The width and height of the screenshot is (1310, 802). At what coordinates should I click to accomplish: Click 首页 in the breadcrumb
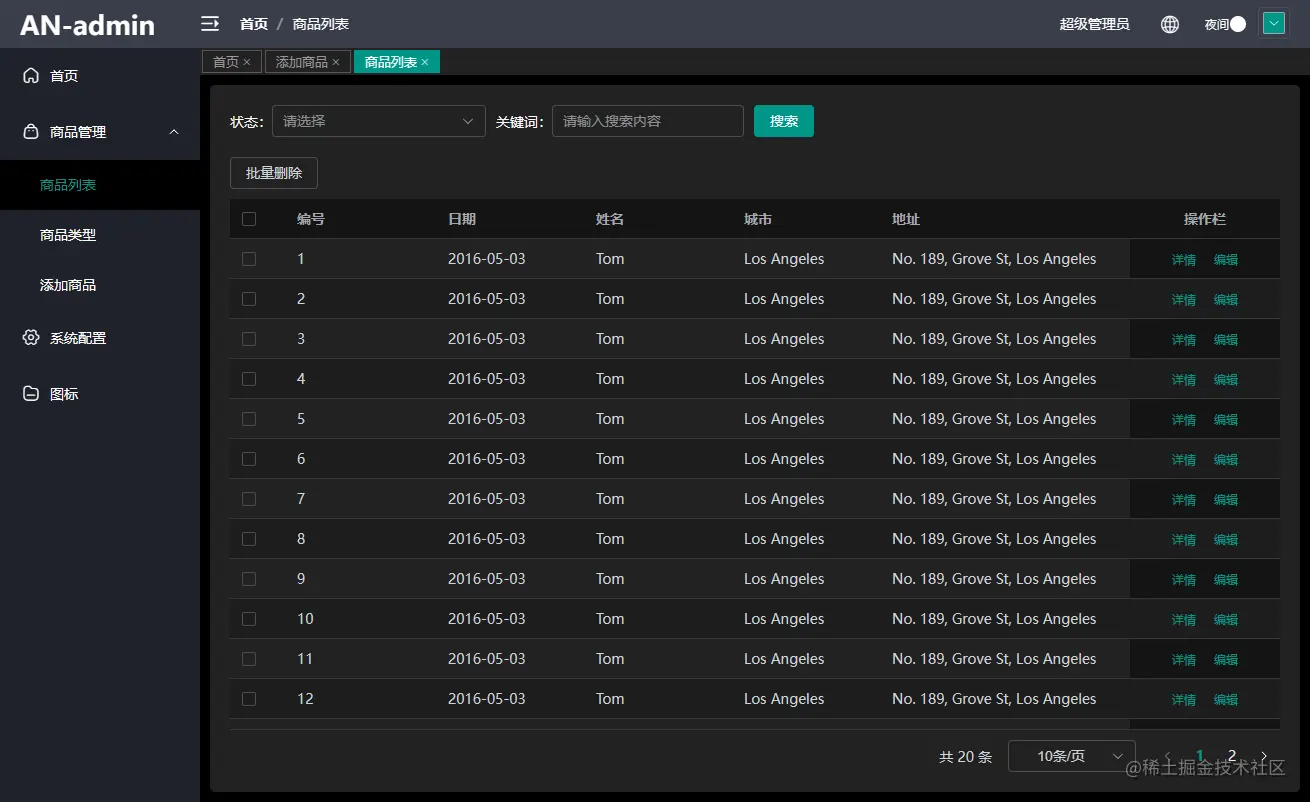254,24
